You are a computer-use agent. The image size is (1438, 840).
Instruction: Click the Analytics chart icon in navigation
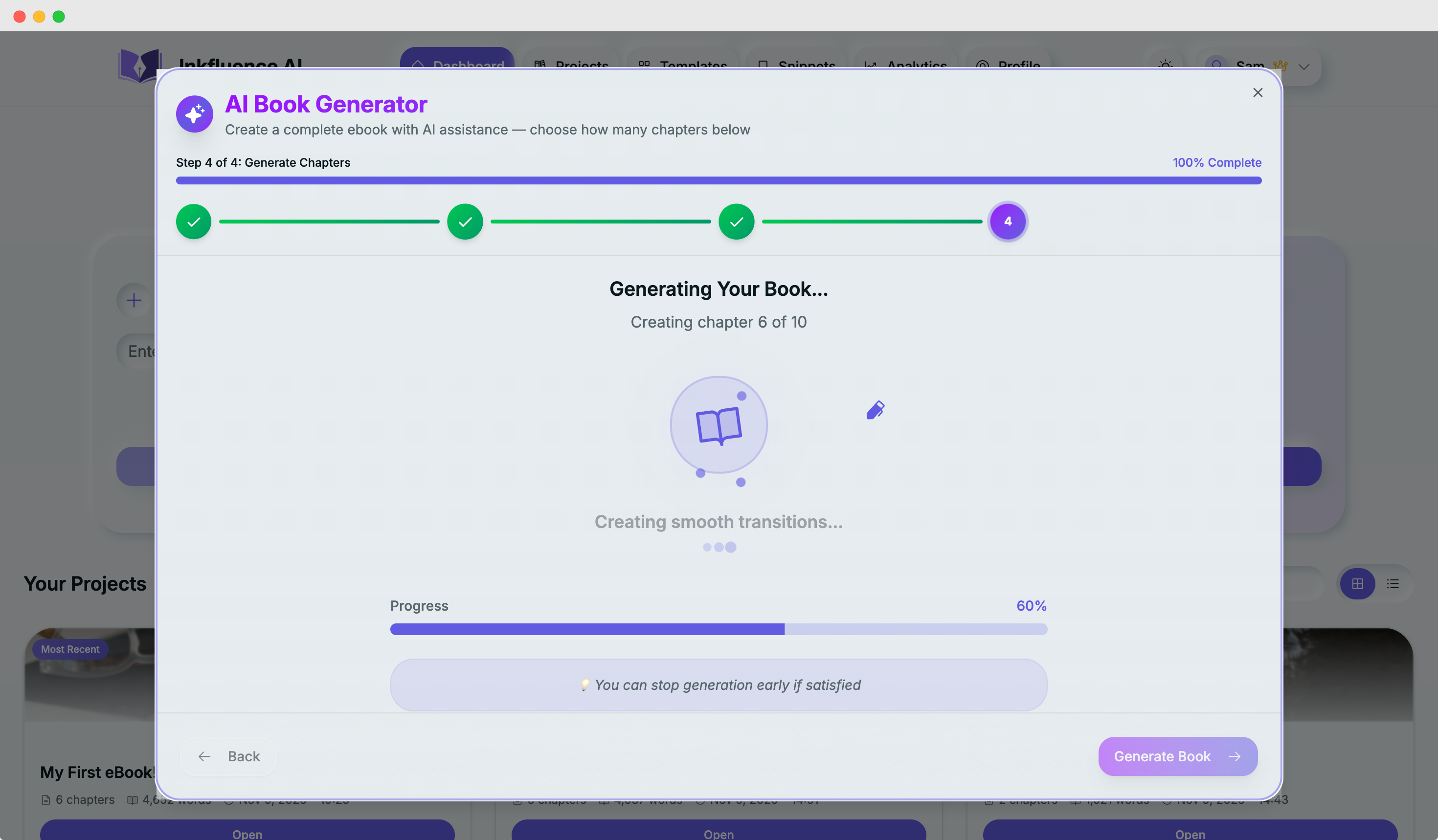tap(870, 65)
